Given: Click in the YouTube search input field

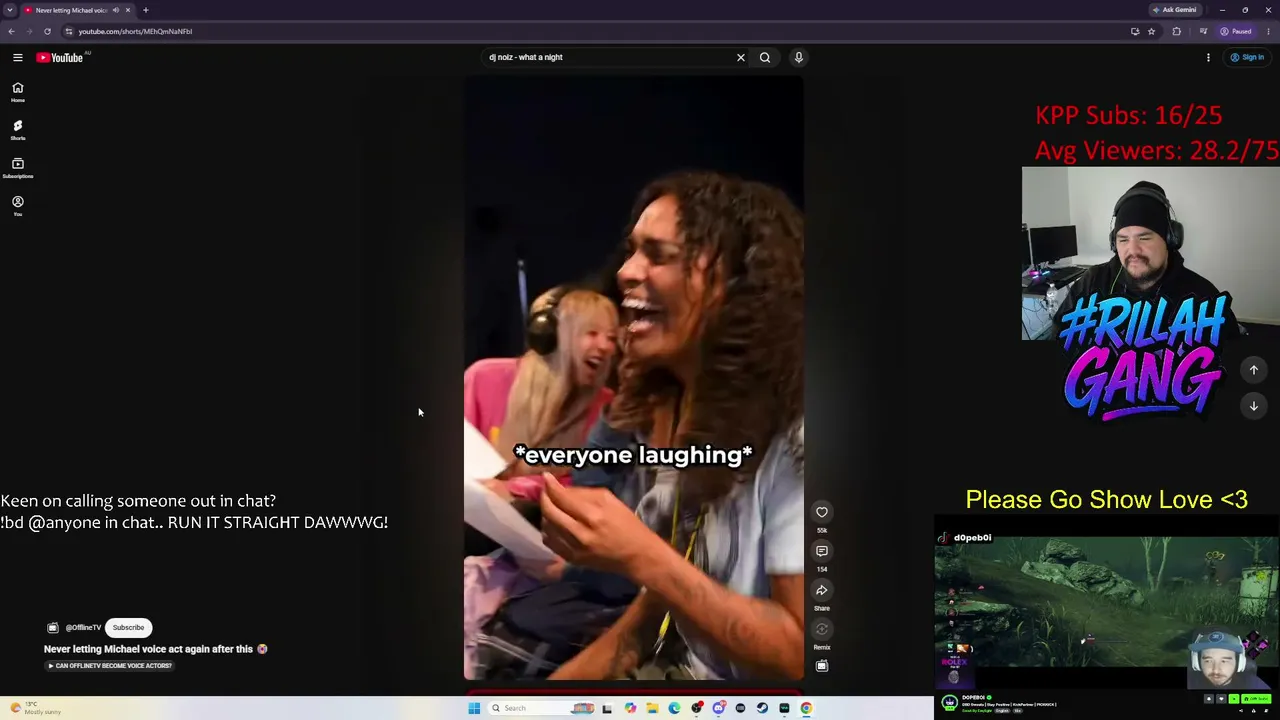Looking at the screenshot, I should [x=608, y=57].
